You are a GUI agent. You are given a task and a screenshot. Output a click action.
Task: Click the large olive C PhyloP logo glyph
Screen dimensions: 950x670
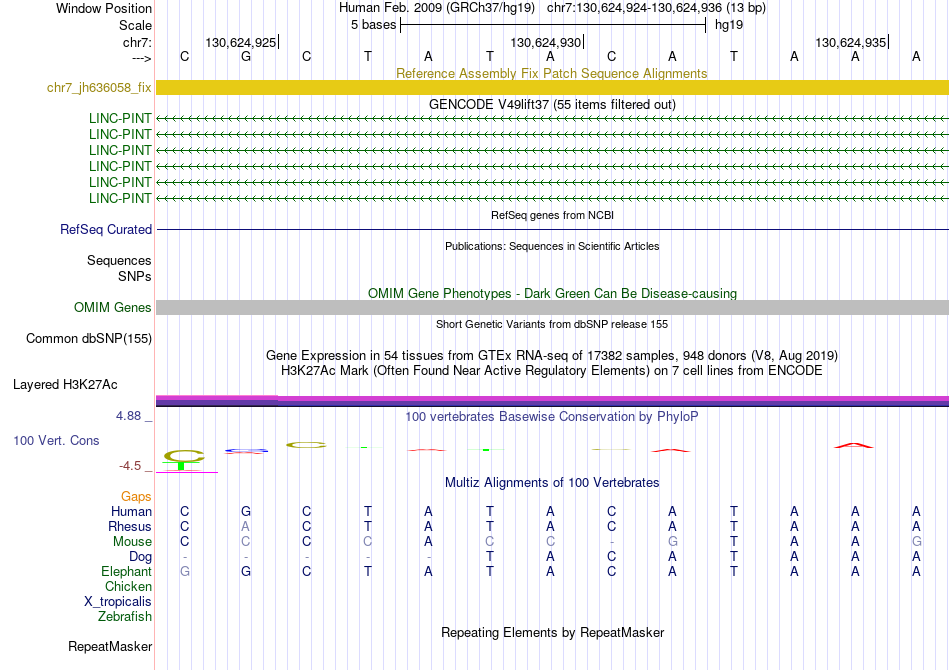184,456
